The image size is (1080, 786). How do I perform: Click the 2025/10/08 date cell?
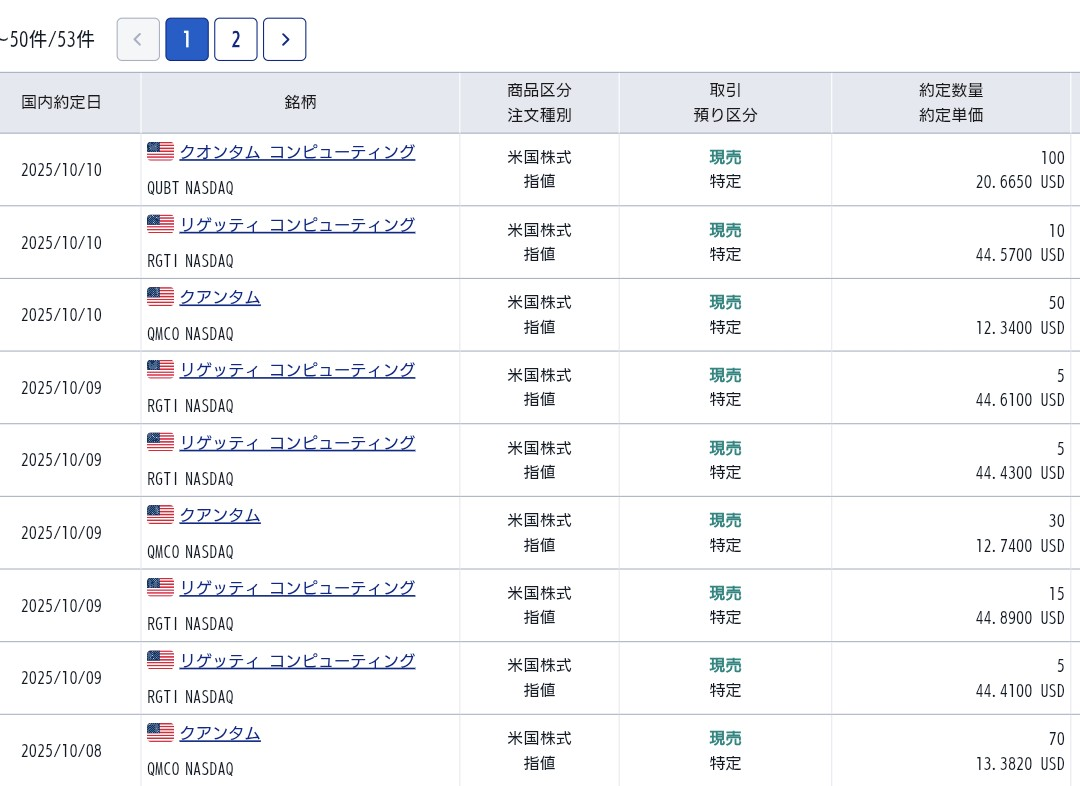click(61, 751)
